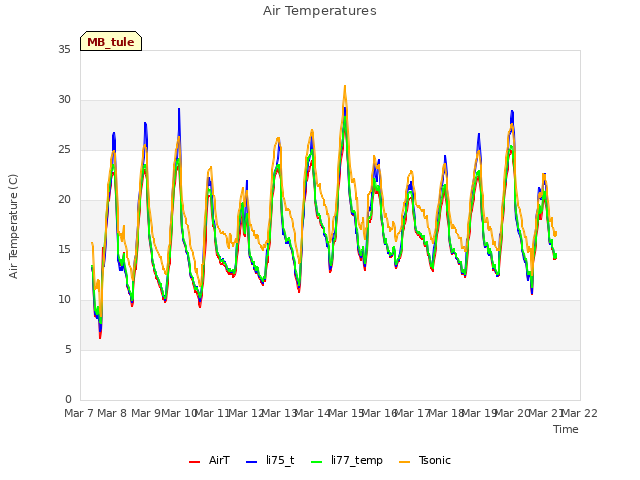The width and height of the screenshot is (640, 480).
Task: Click the Time axis title
Action: pos(566,429)
